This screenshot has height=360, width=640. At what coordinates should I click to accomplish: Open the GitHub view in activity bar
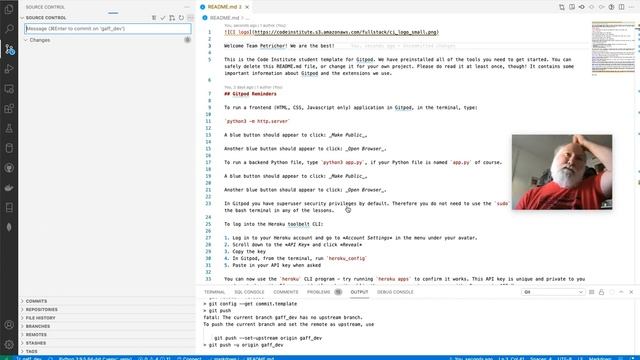pyautogui.click(x=9, y=168)
